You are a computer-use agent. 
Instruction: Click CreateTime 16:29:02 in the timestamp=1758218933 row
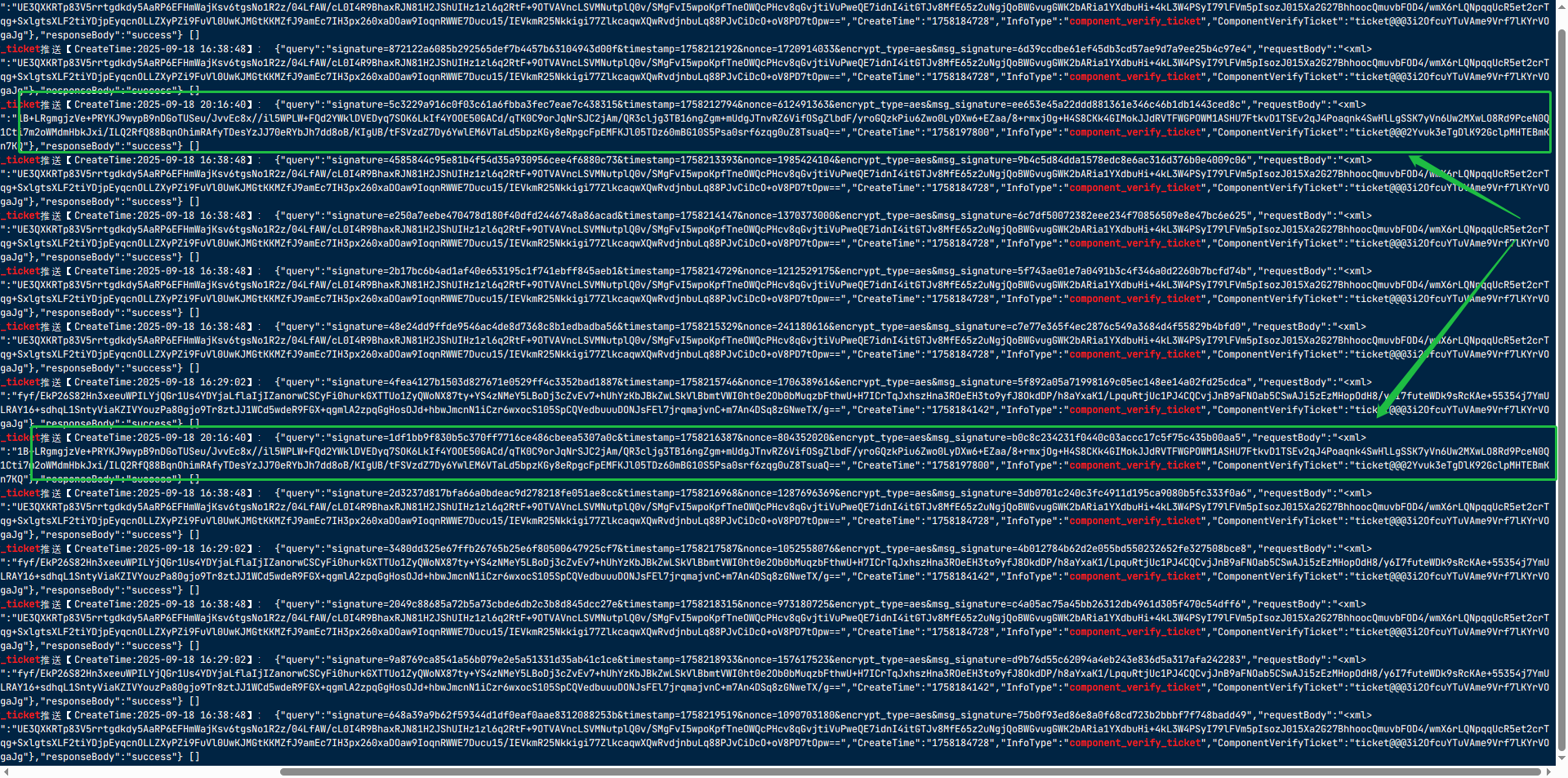pos(160,660)
